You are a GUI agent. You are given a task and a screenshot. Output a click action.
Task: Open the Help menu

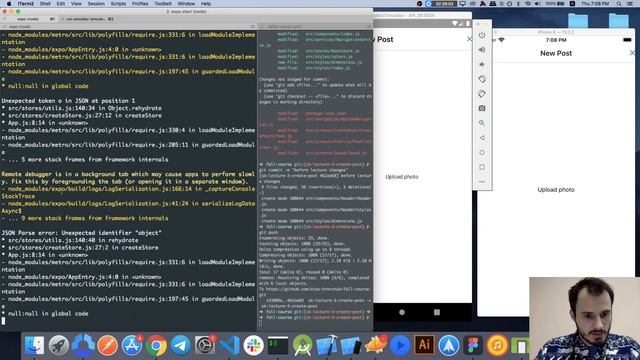point(206,4)
